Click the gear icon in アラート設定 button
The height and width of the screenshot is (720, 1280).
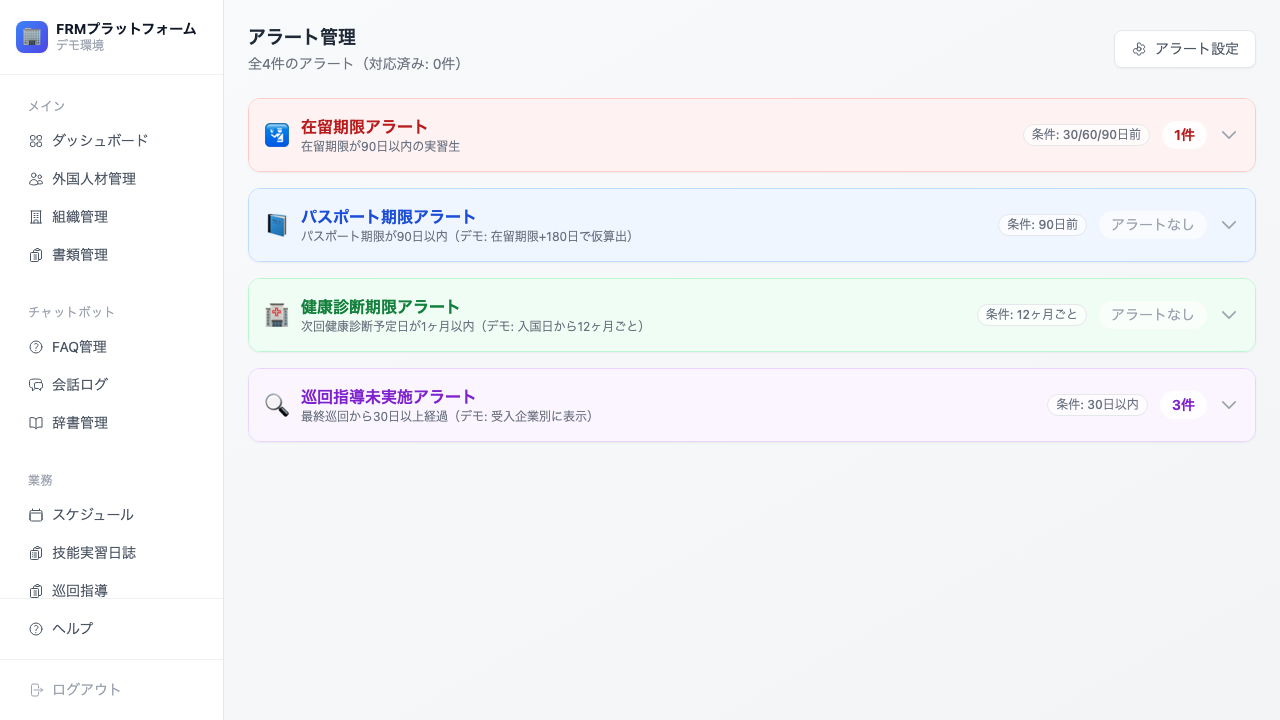[x=1139, y=49]
